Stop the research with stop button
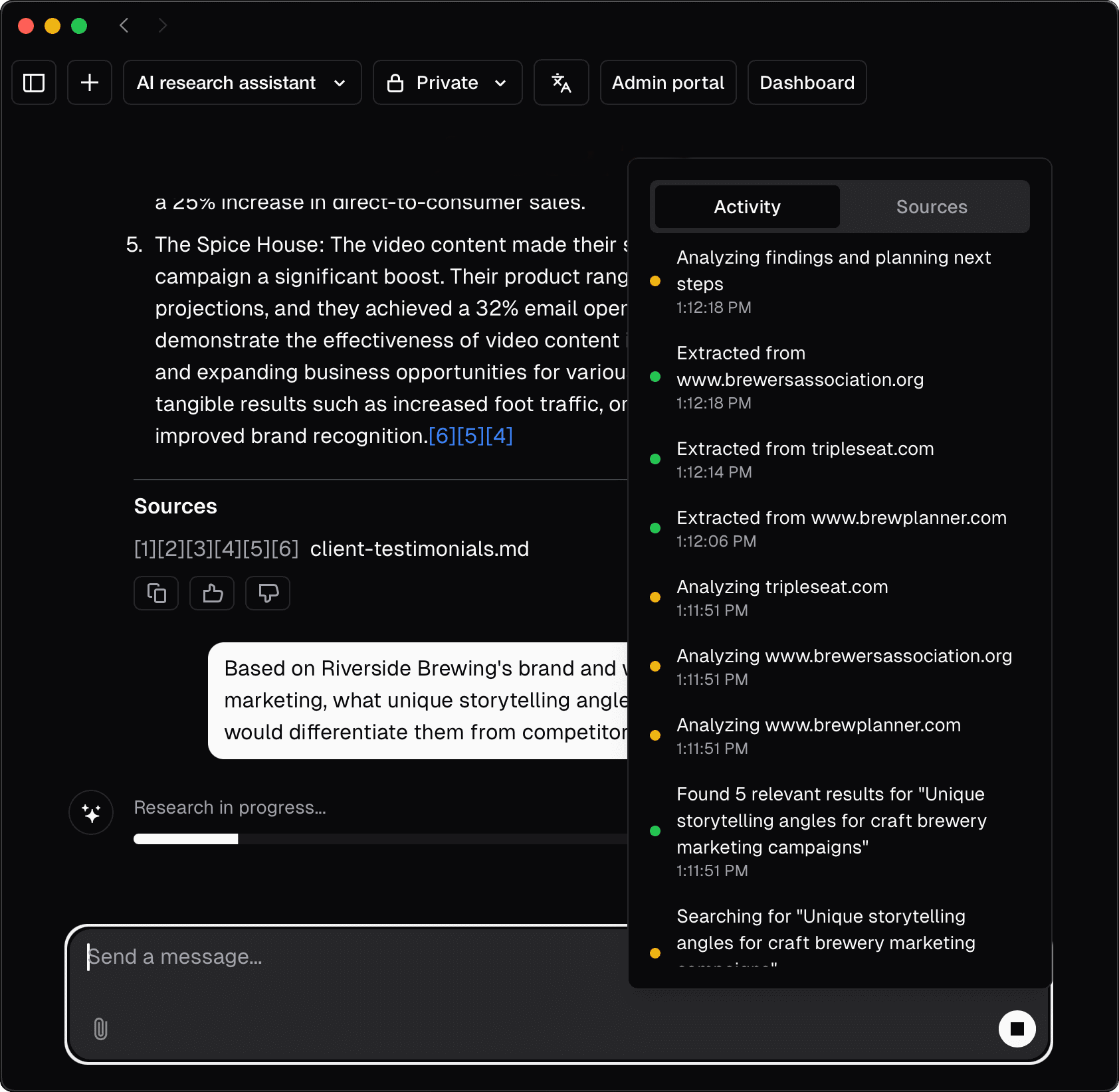Image resolution: width=1119 pixels, height=1092 pixels. pos(1017,1029)
